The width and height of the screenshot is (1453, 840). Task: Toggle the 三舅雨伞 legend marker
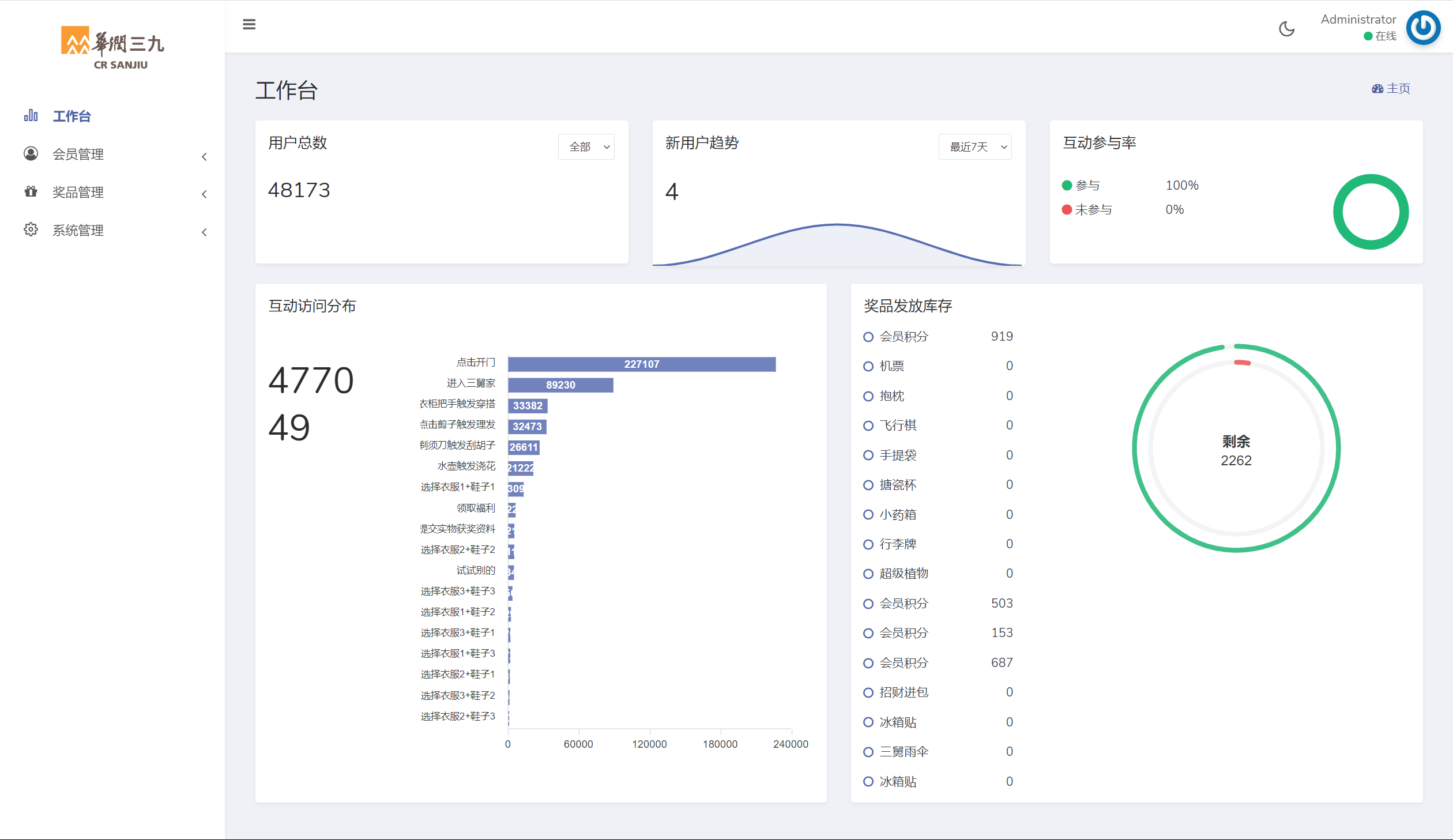point(868,752)
